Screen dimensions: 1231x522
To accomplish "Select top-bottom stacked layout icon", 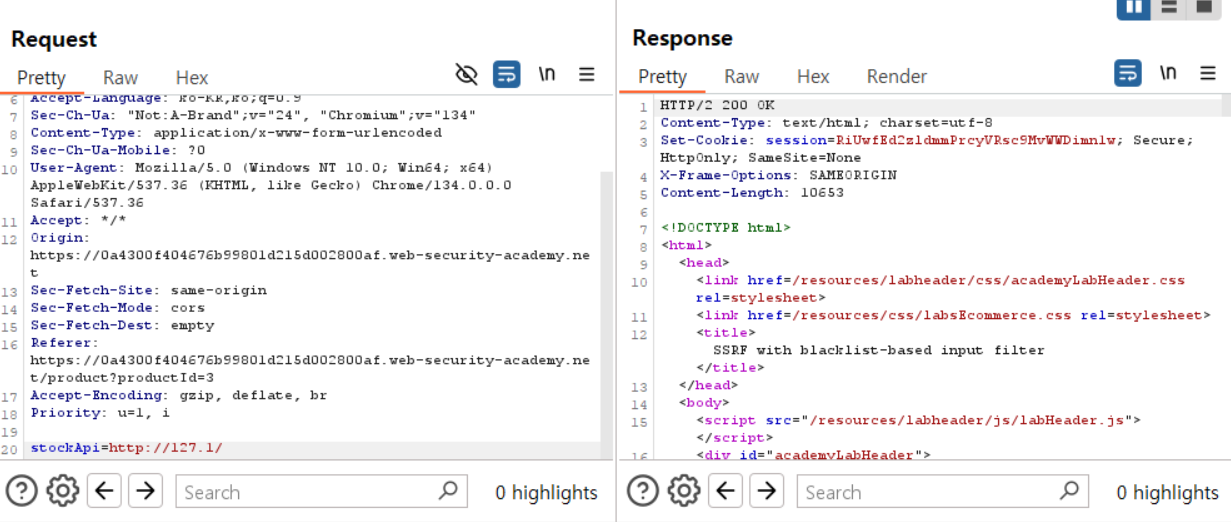I will pyautogui.click(x=1168, y=7).
